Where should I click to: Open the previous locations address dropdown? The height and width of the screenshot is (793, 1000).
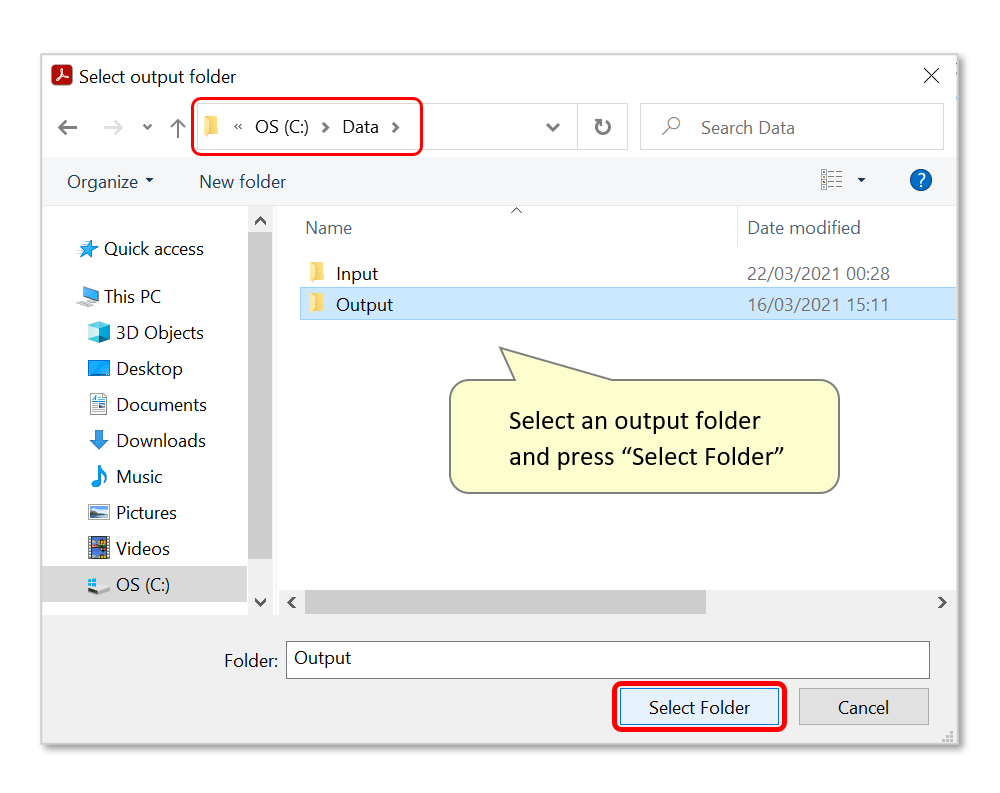coord(553,128)
